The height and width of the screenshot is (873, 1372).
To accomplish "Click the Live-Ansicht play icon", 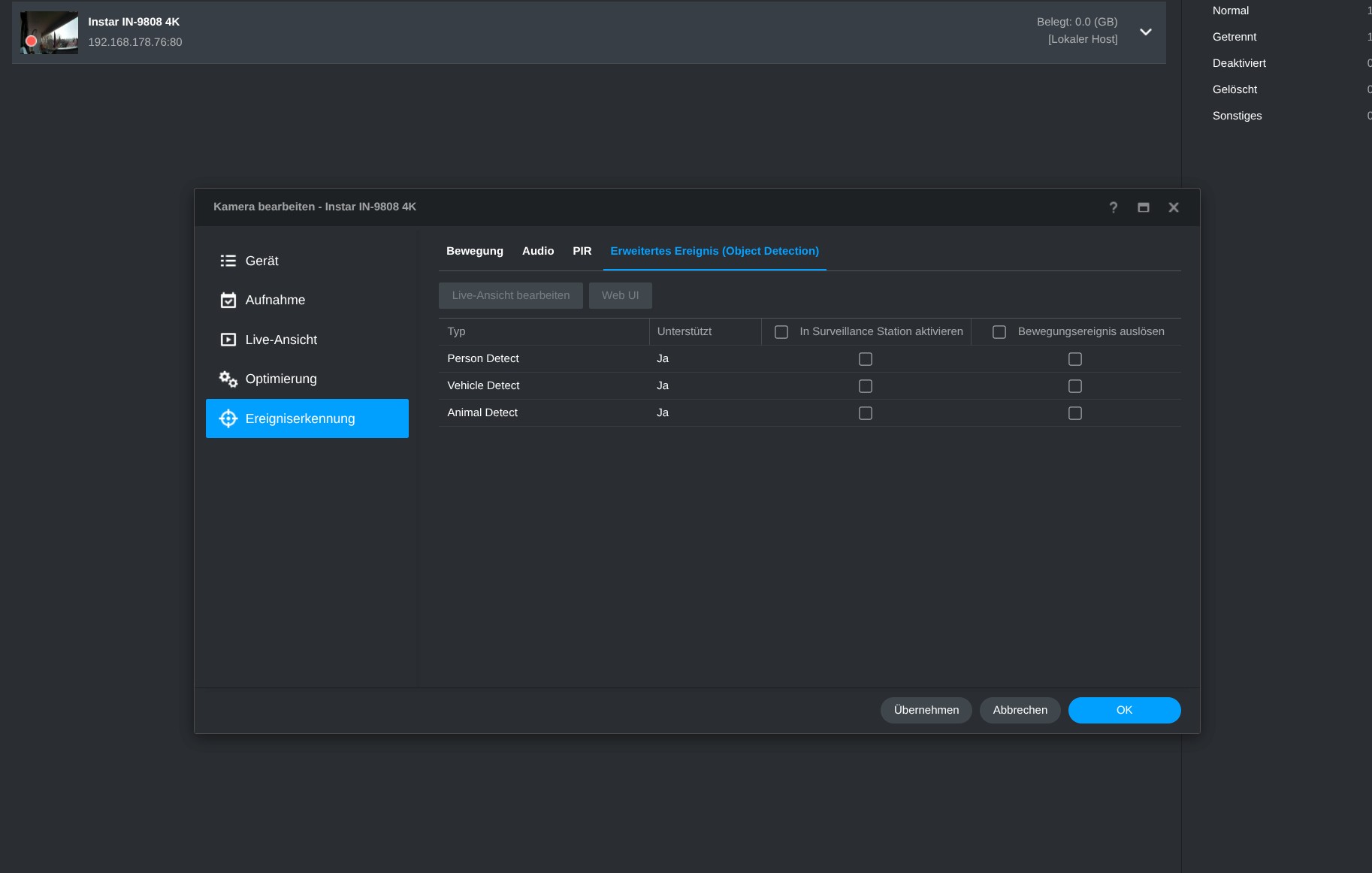I will tap(228, 340).
